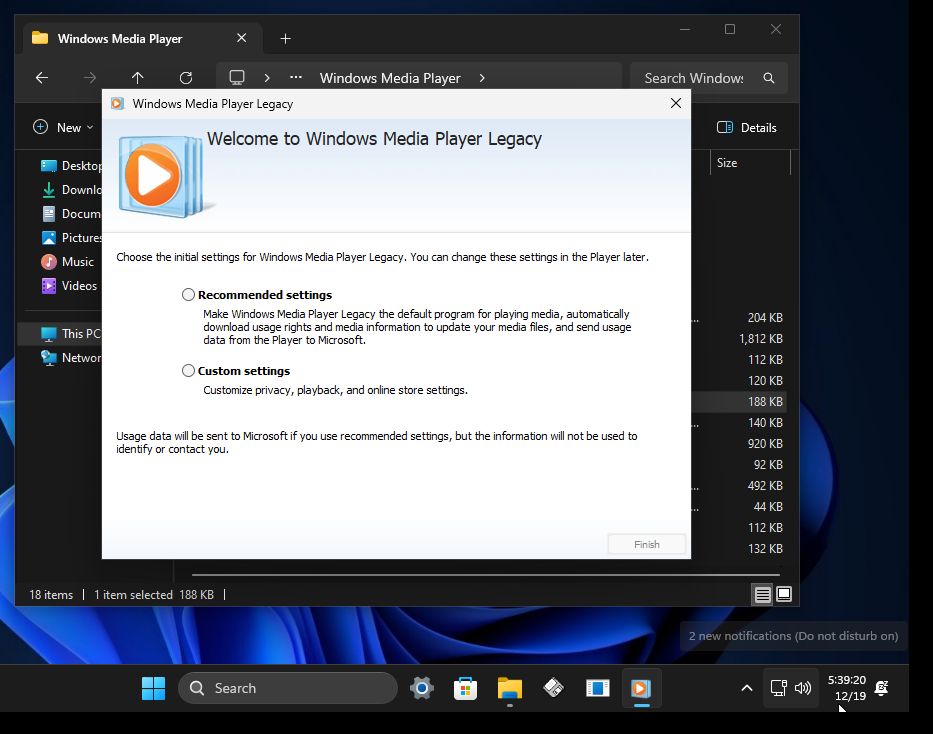Click the 1,812 KB size cell
933x734 pixels.
pos(760,338)
